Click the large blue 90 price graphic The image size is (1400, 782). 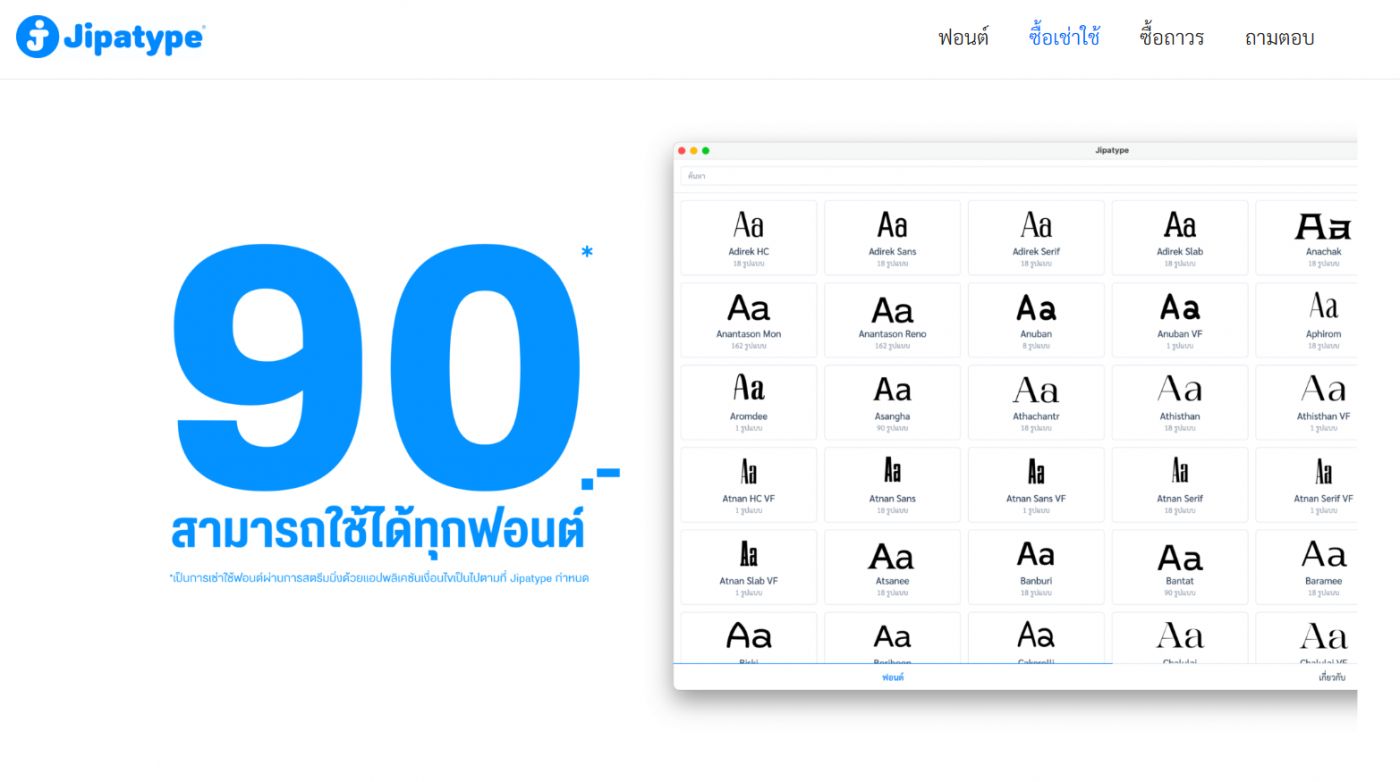click(x=376, y=370)
